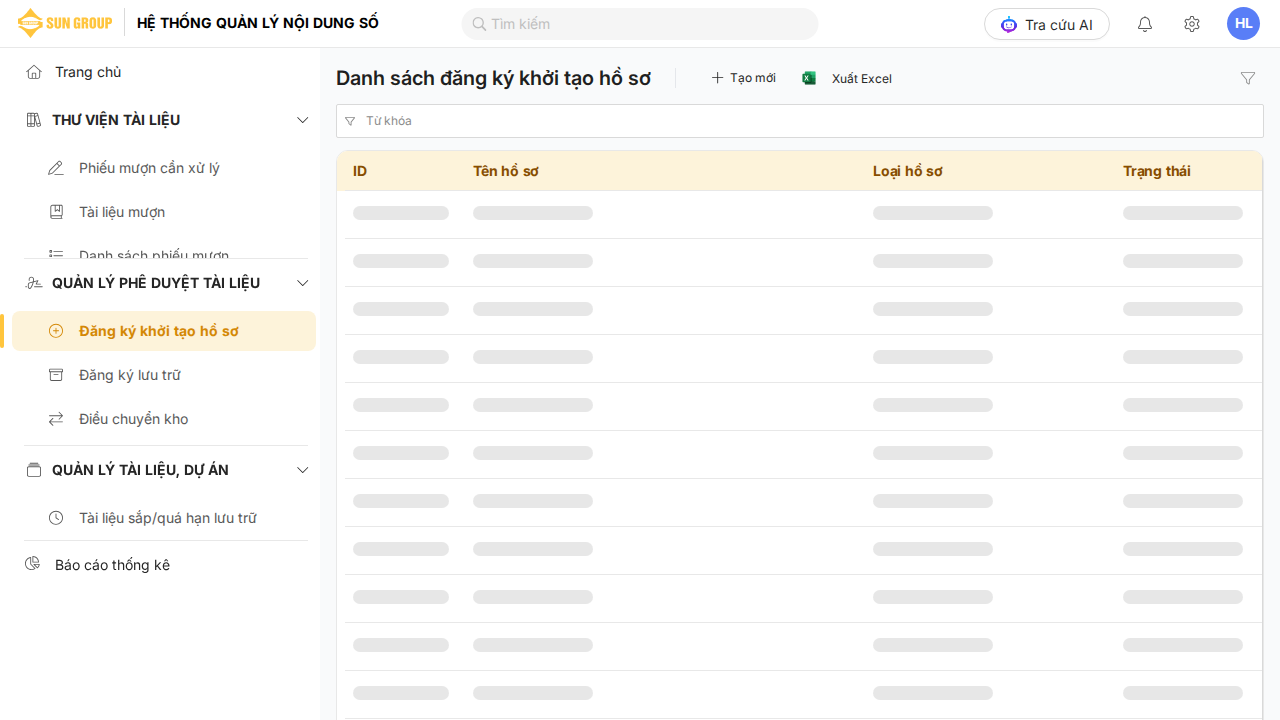Image resolution: width=1280 pixels, height=720 pixels.
Task: Open the HL user avatar menu
Action: pos(1243,24)
